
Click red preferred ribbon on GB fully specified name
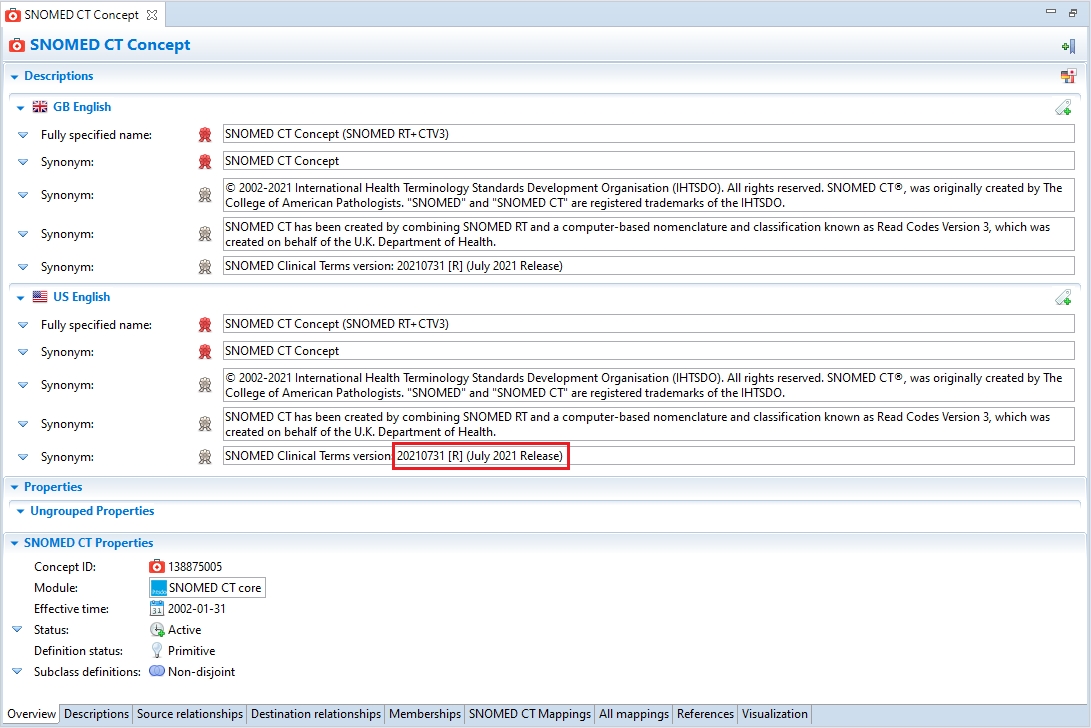205,135
